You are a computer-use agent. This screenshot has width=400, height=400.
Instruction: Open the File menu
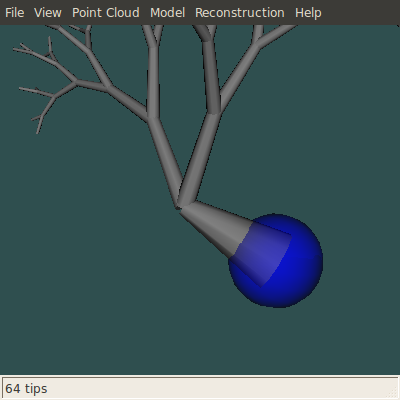[15, 13]
